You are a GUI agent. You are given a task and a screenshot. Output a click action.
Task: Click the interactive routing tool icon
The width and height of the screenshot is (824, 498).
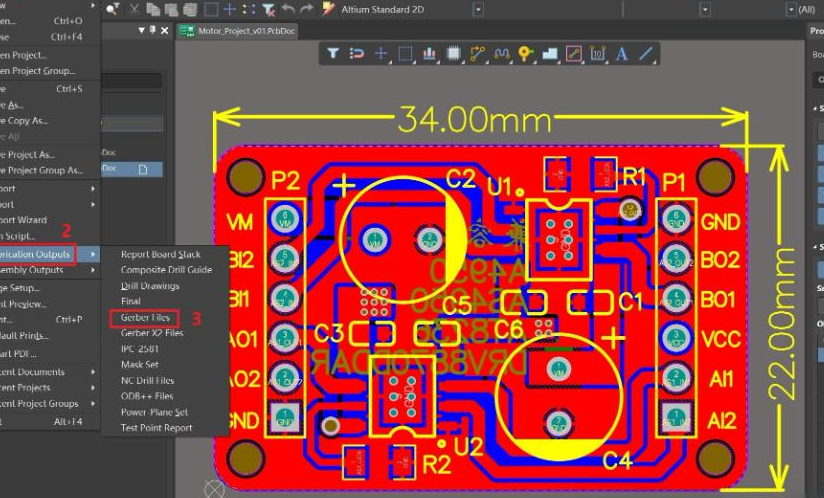(x=478, y=53)
